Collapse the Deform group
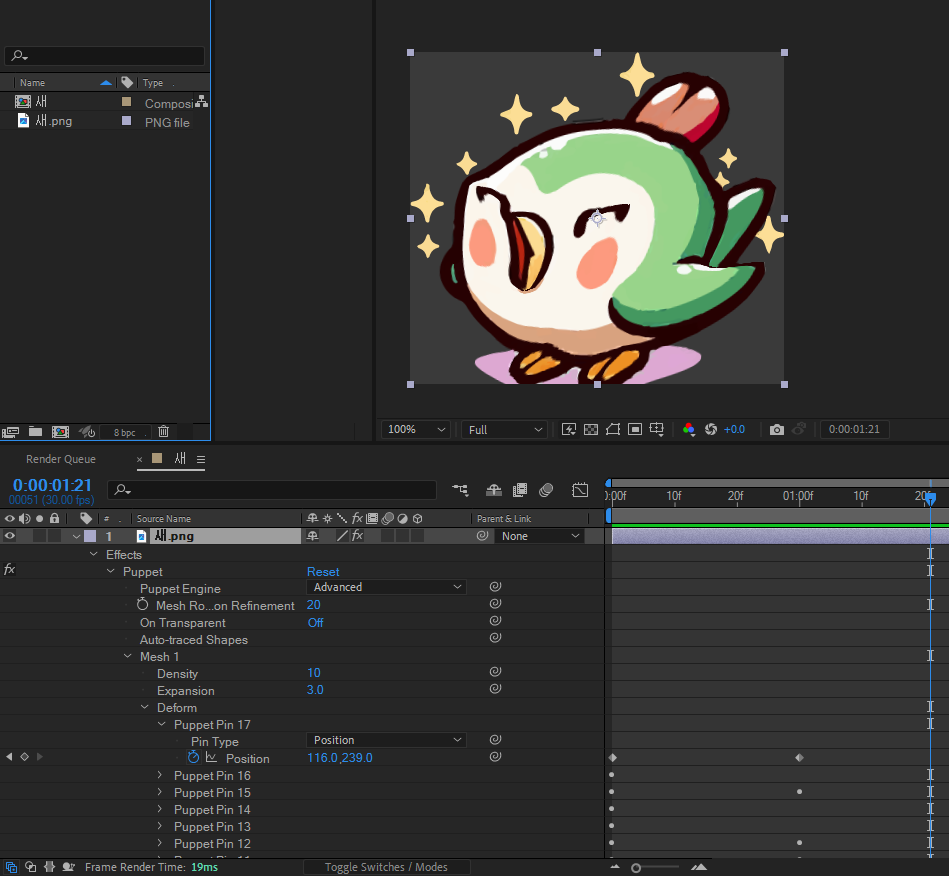Screen dimensions: 949x876 [145, 706]
